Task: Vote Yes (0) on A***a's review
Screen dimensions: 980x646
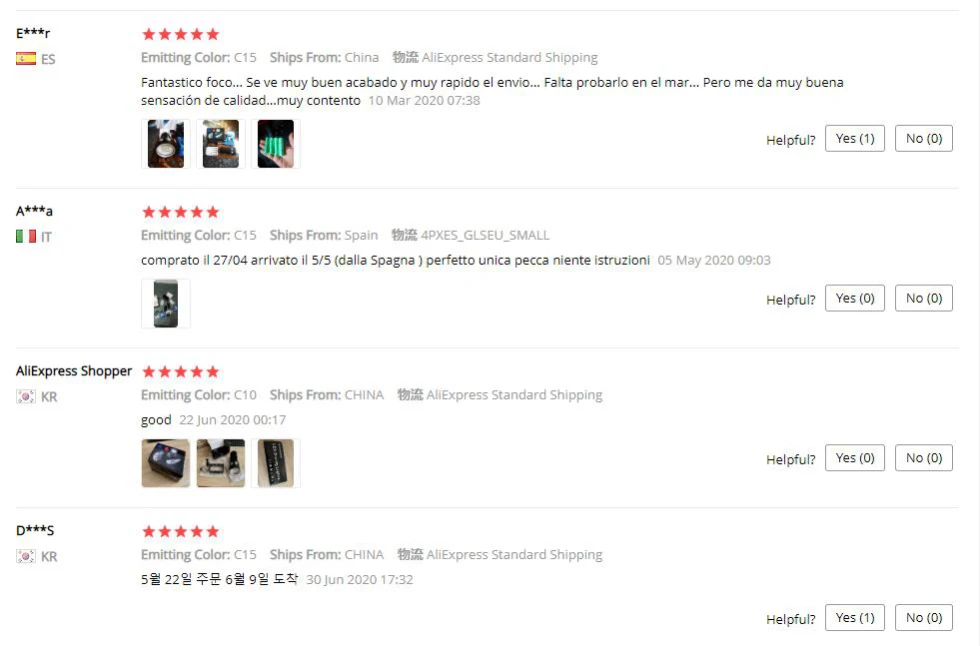Action: click(854, 299)
